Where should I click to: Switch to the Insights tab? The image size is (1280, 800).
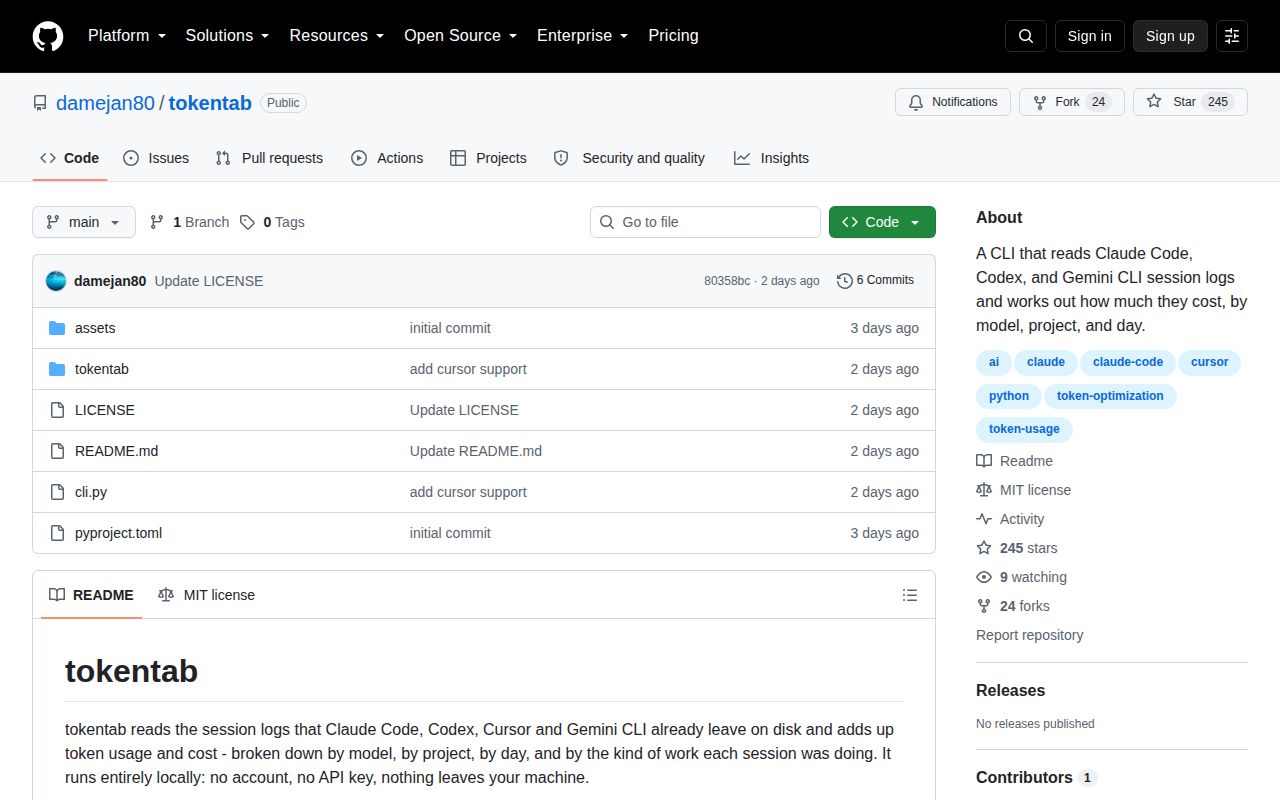(771, 158)
